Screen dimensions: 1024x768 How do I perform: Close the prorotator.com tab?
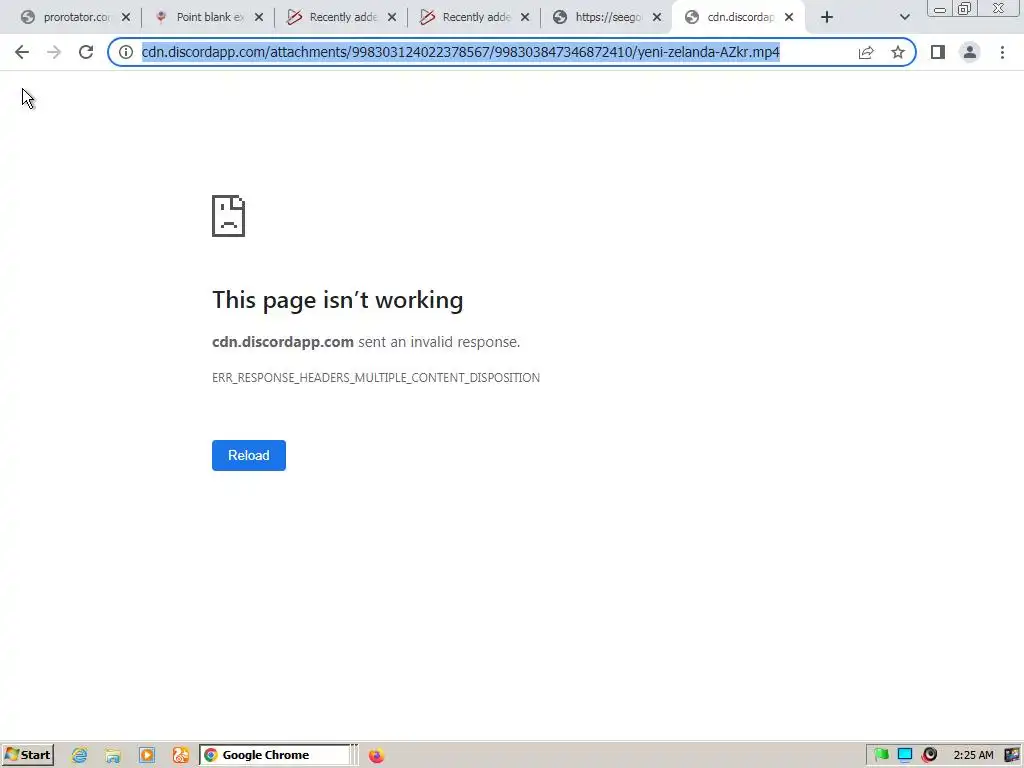pos(126,18)
